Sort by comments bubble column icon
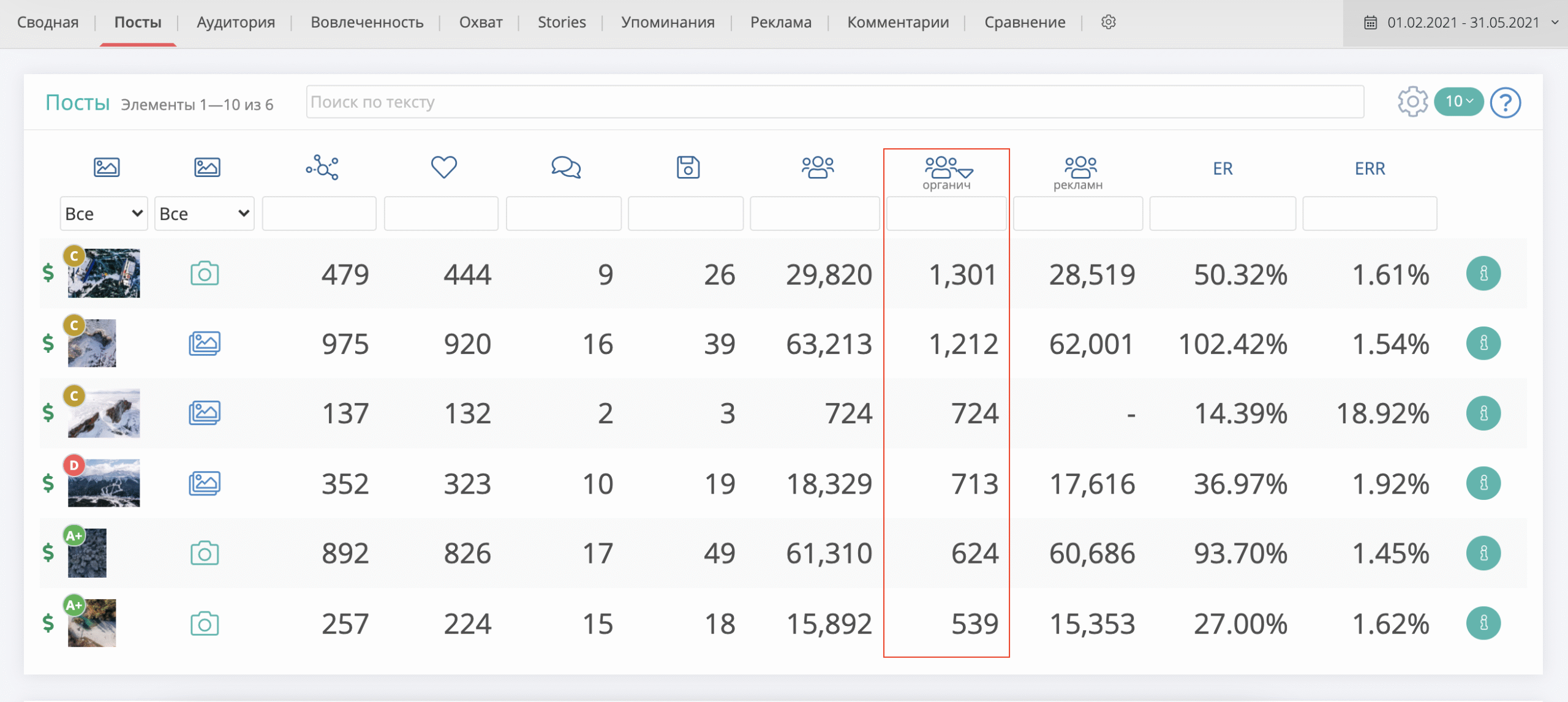The width and height of the screenshot is (1568, 702). click(565, 167)
